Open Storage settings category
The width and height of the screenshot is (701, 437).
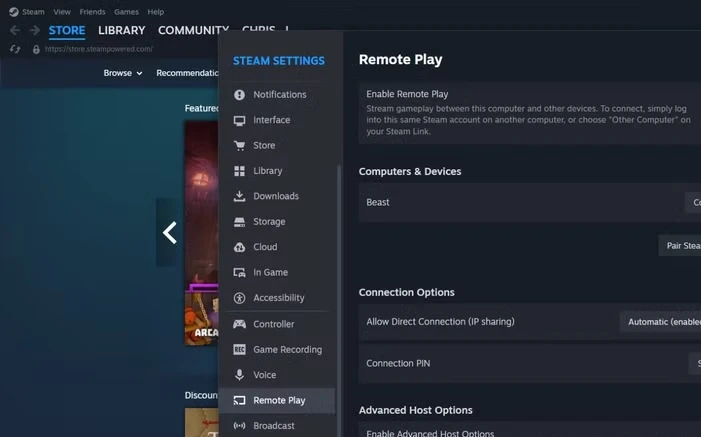[x=279, y=221]
